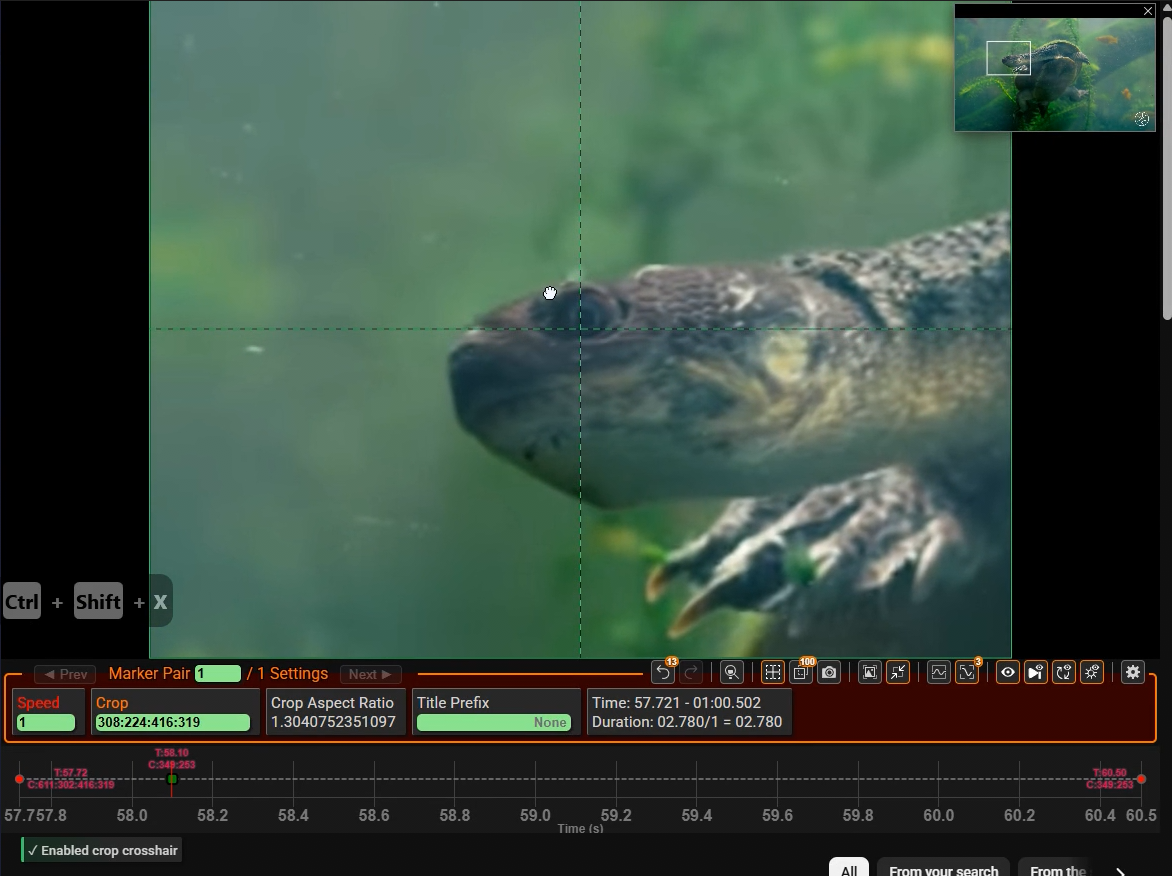Viewport: 1172px width, 876px height.
Task: Click the Enabled crop crosshair notification
Action: (102, 851)
